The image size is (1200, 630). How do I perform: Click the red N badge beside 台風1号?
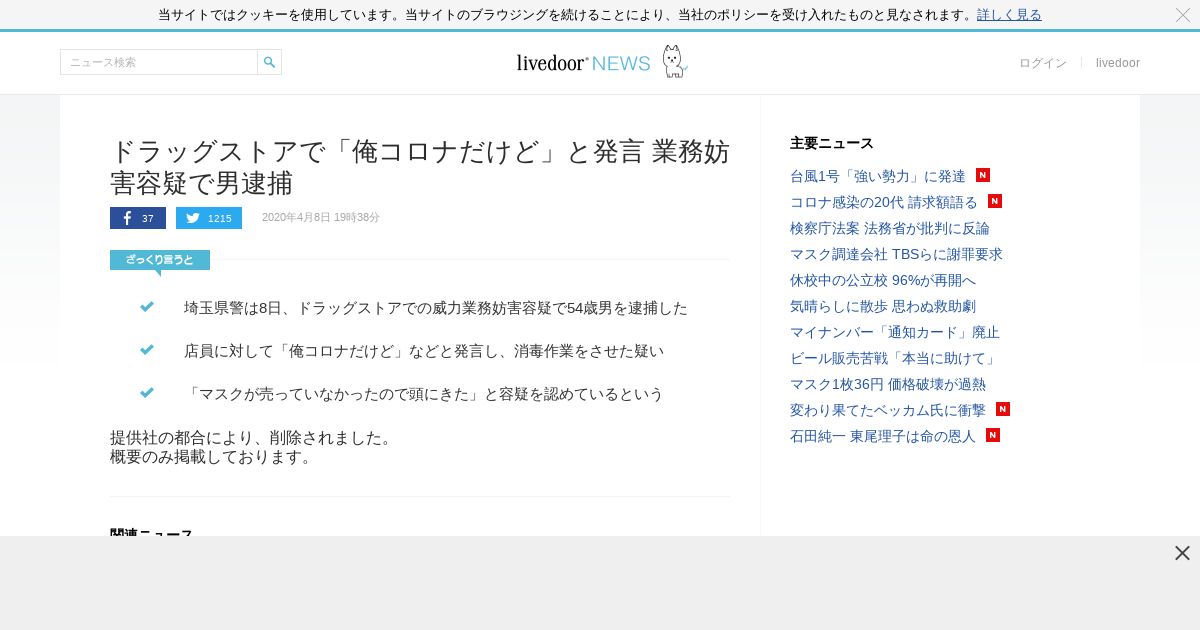pyautogui.click(x=983, y=175)
